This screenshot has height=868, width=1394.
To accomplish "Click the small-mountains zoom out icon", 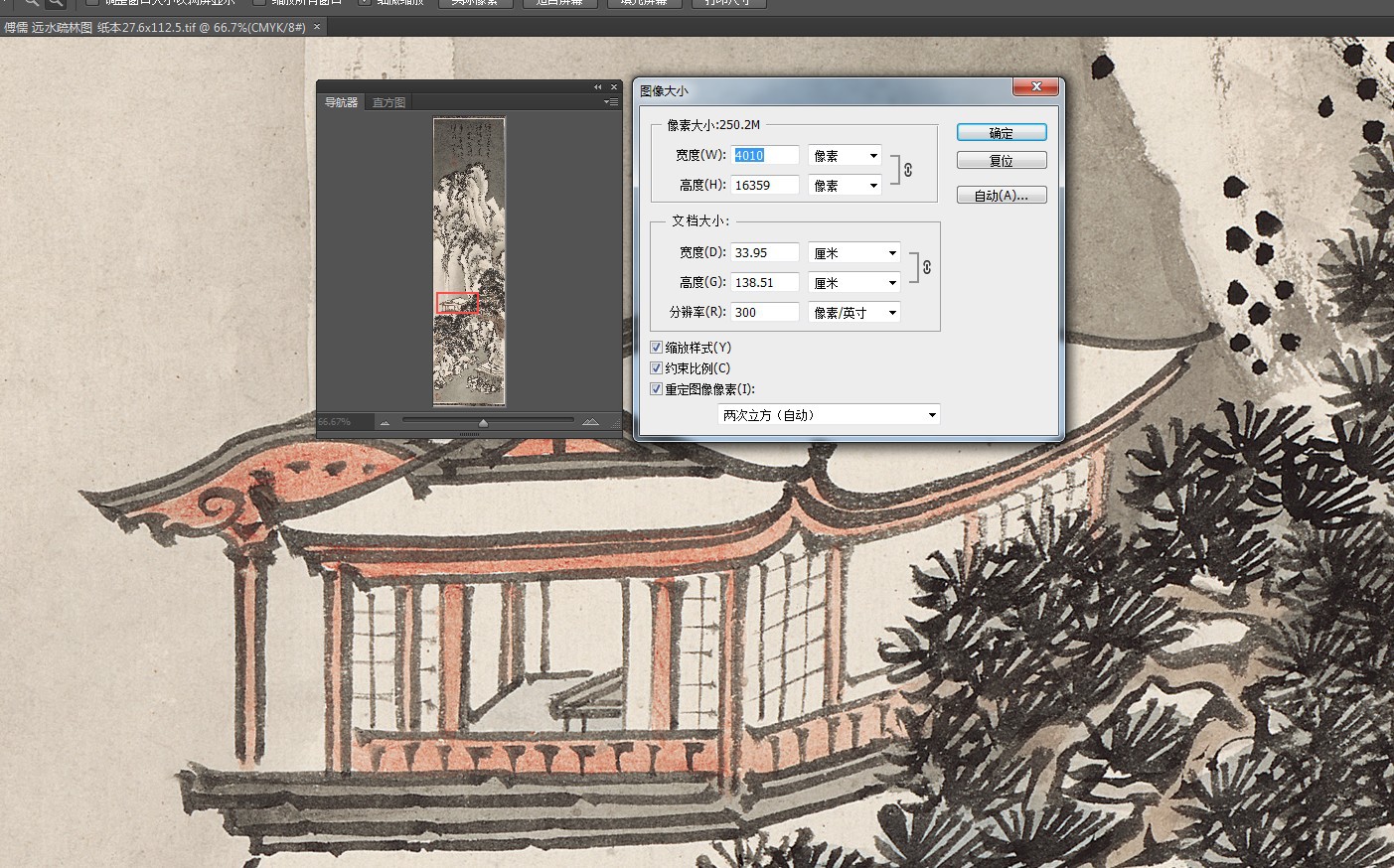I will (386, 422).
